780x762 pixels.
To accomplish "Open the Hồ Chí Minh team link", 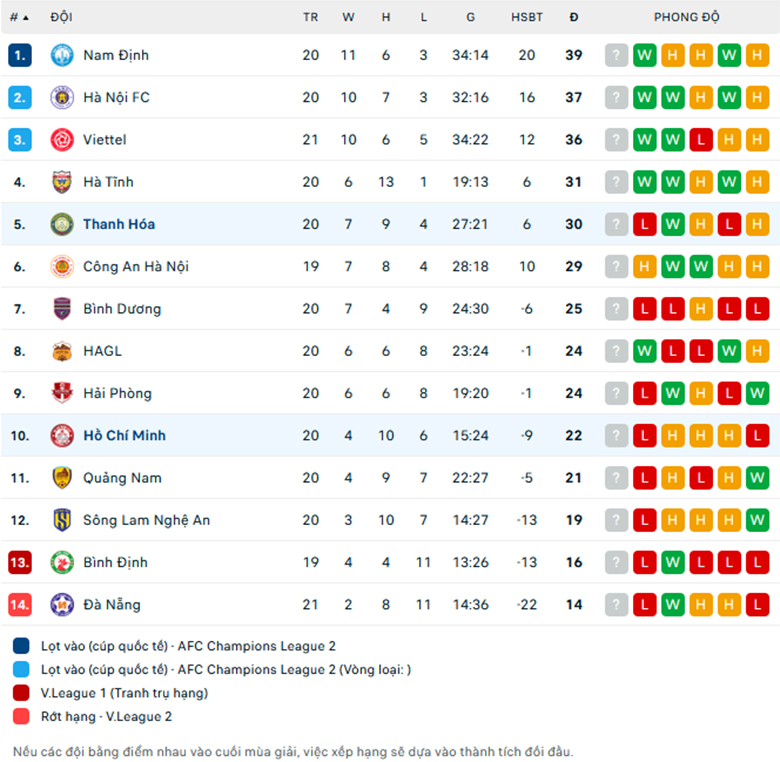I will click(x=124, y=436).
